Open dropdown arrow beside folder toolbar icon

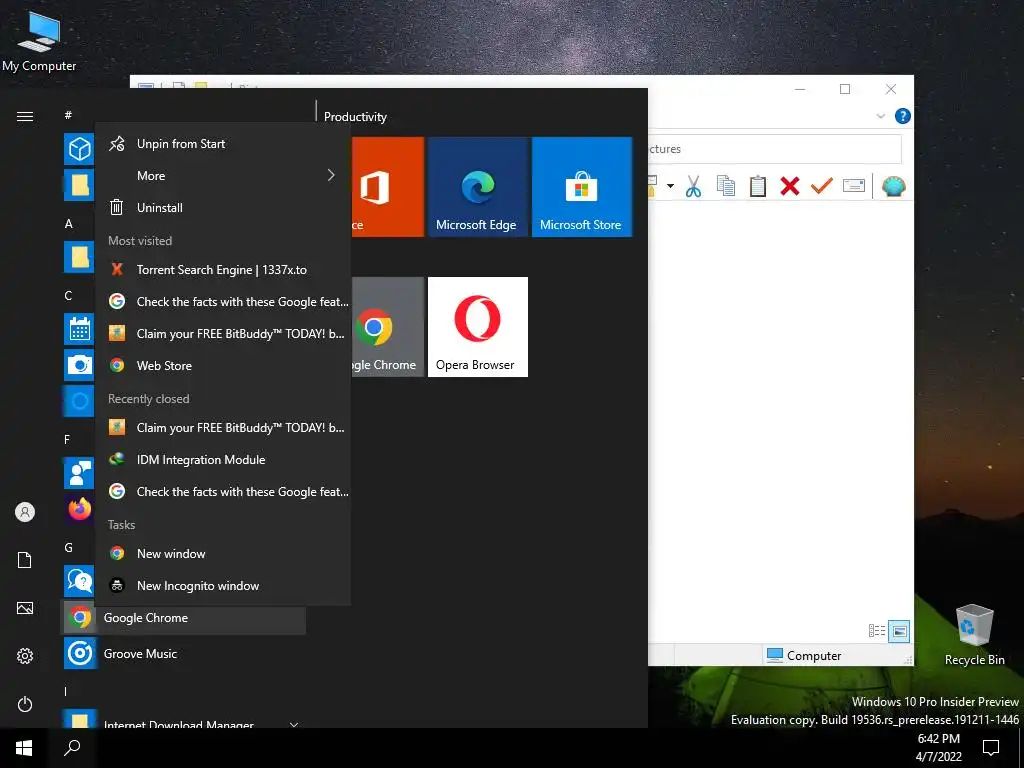coord(670,187)
